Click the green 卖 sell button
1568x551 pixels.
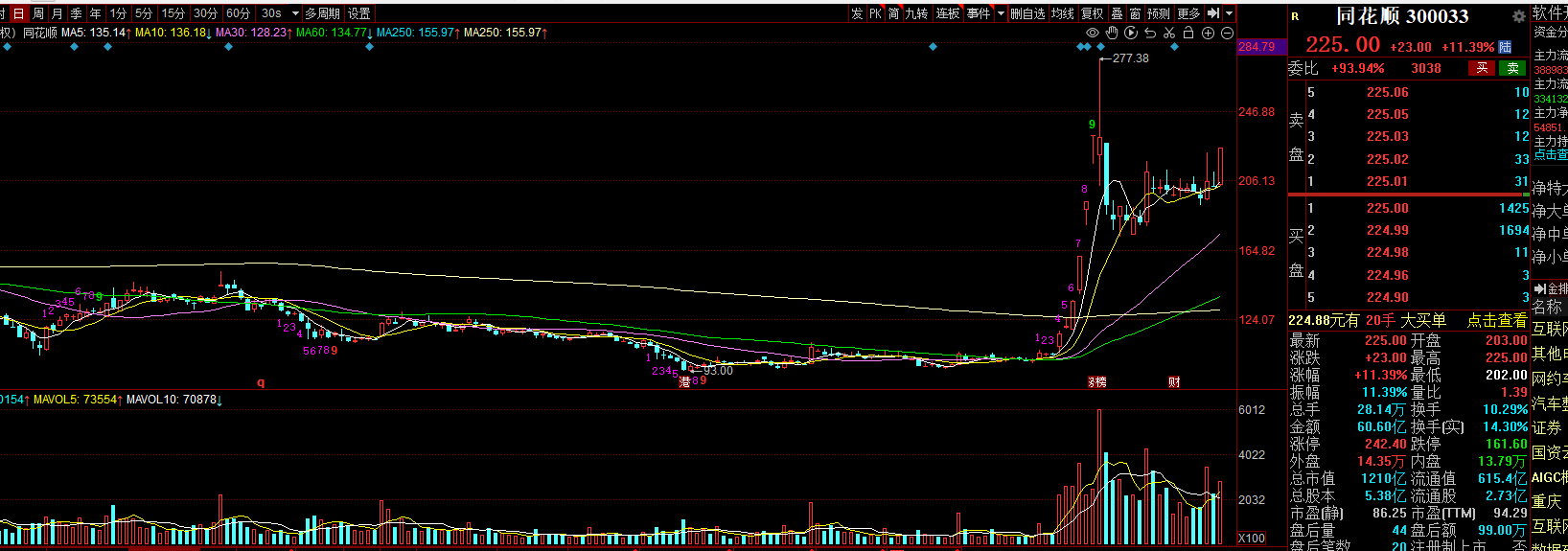[x=1512, y=68]
